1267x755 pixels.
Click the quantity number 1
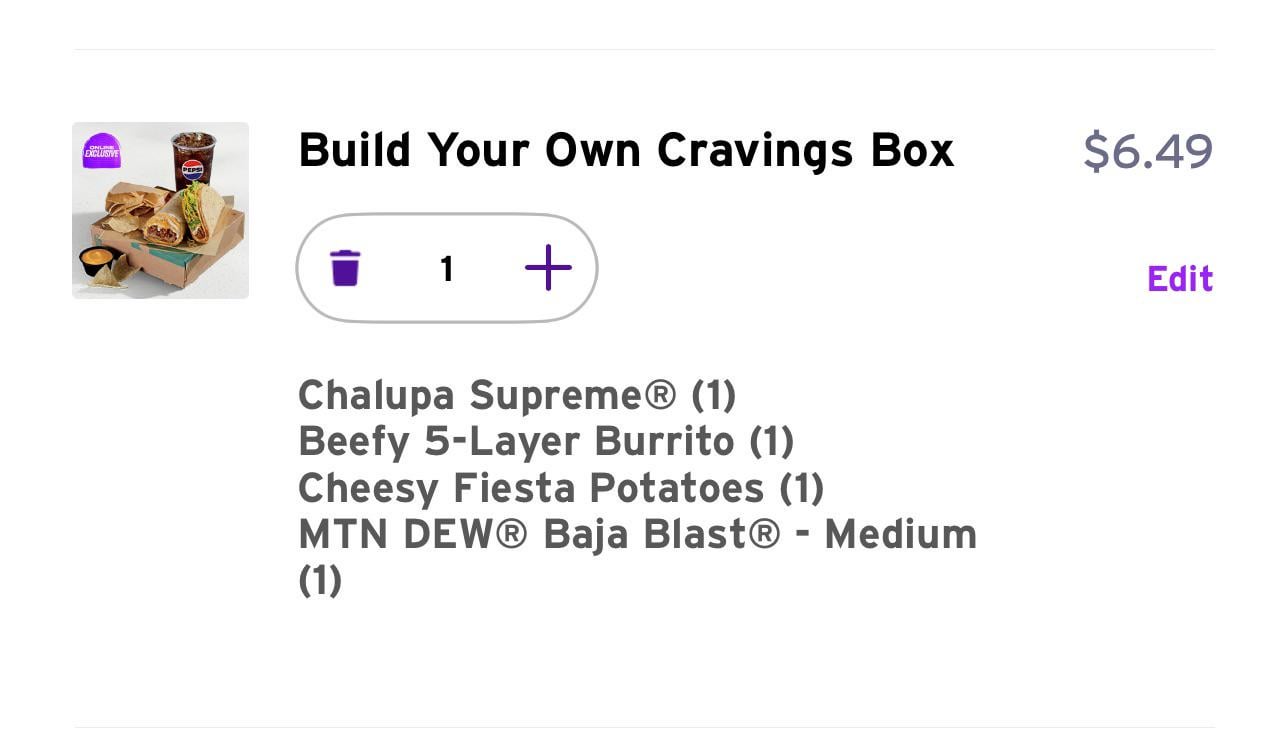447,268
